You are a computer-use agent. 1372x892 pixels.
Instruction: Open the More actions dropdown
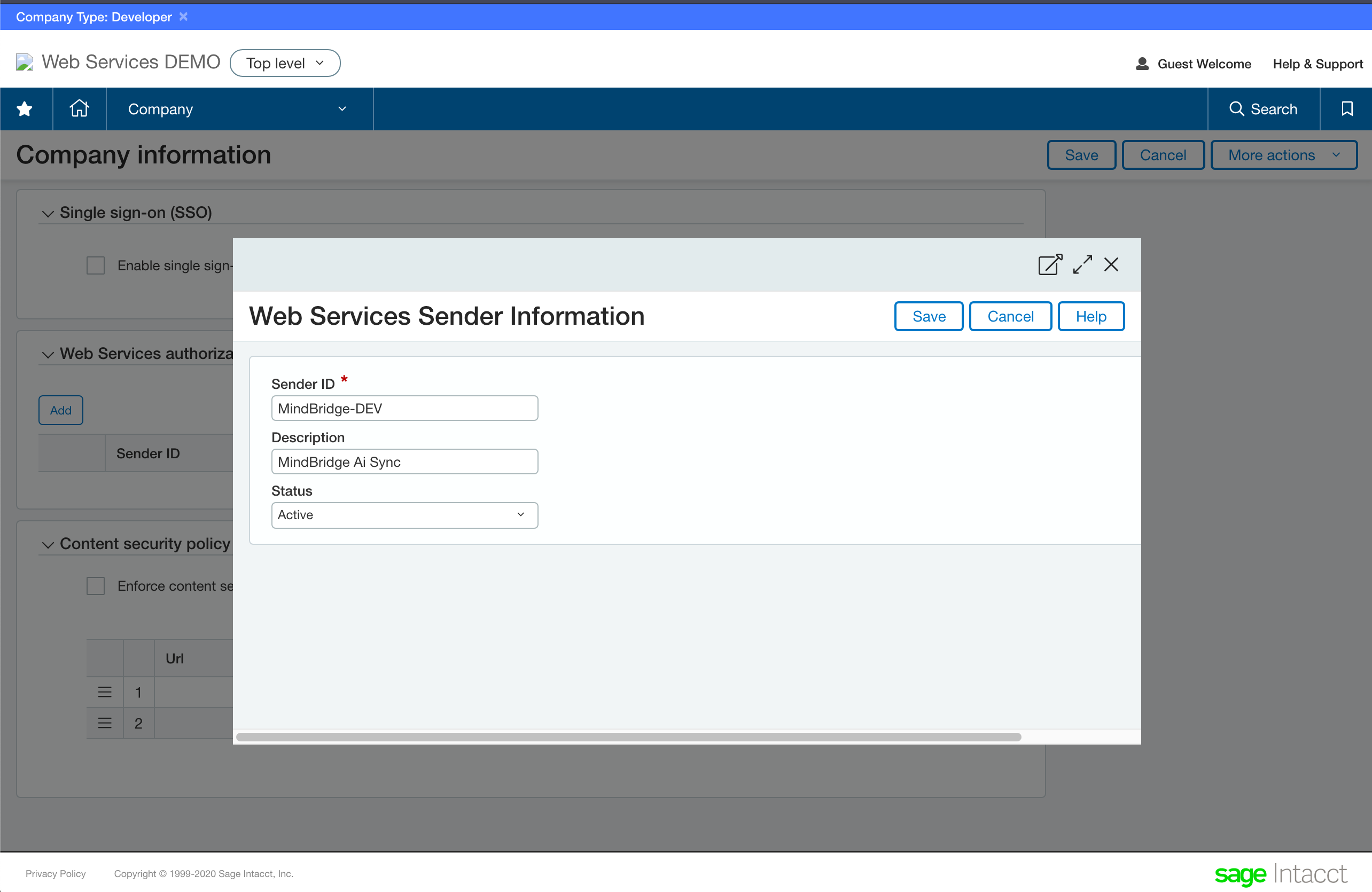coord(1283,155)
